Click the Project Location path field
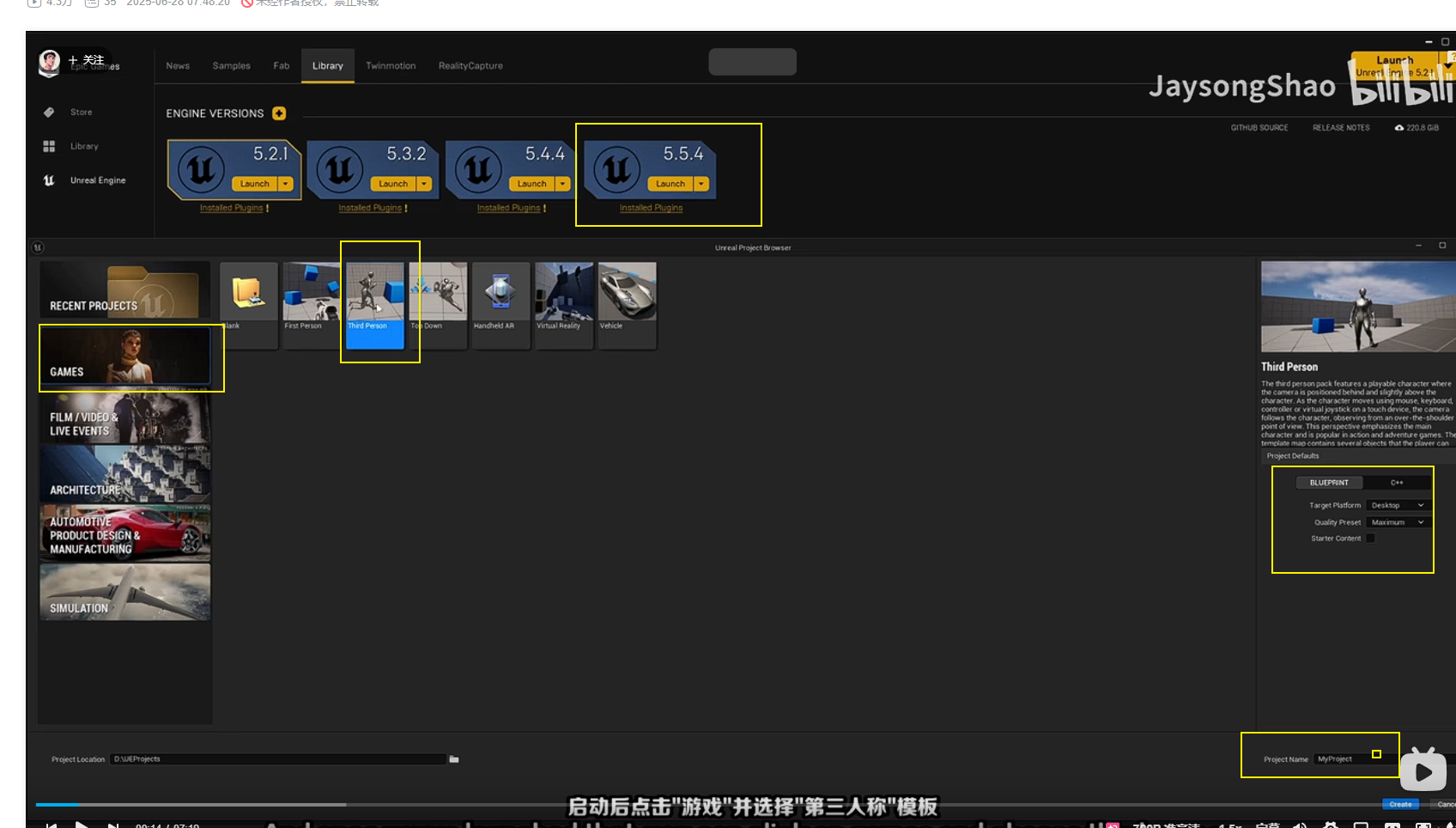Screen dimensions: 1456x828 pos(278,759)
